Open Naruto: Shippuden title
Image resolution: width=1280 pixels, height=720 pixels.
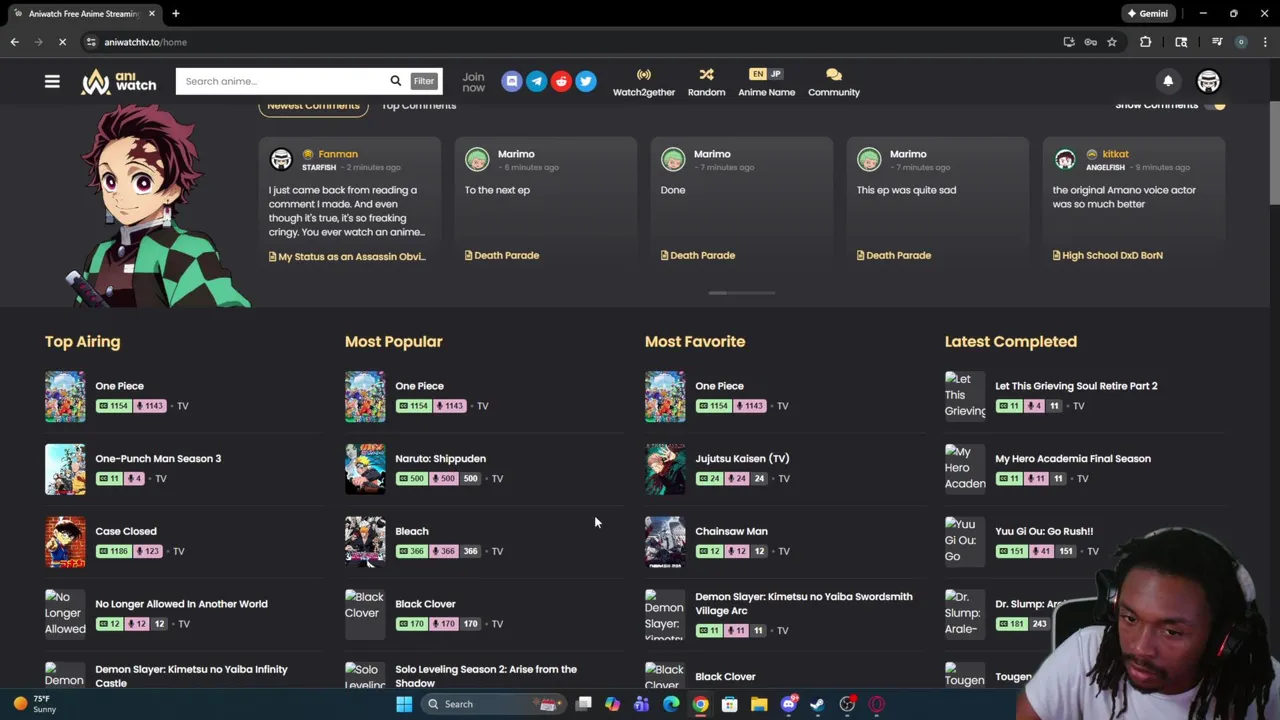click(440, 459)
